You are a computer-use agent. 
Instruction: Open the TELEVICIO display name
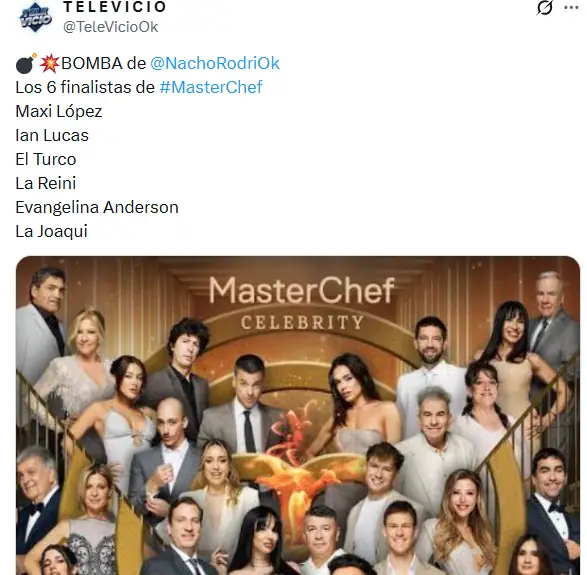(115, 7)
